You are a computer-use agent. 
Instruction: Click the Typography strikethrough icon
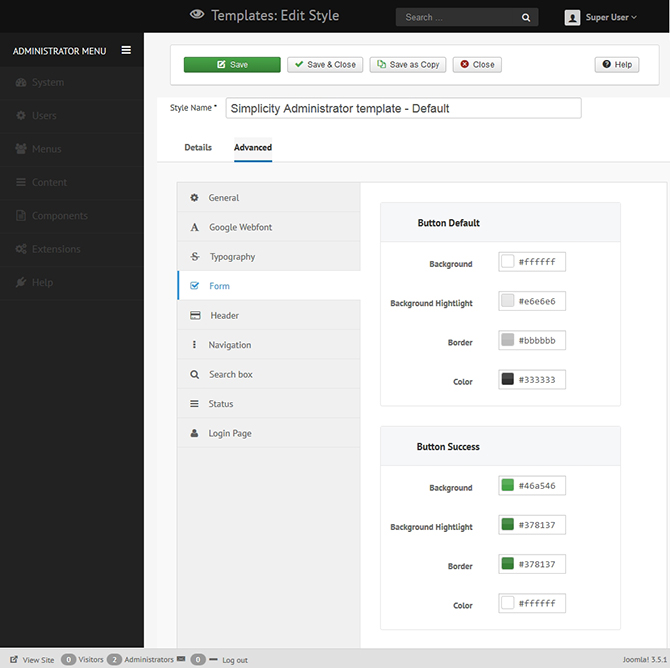[x=195, y=256]
